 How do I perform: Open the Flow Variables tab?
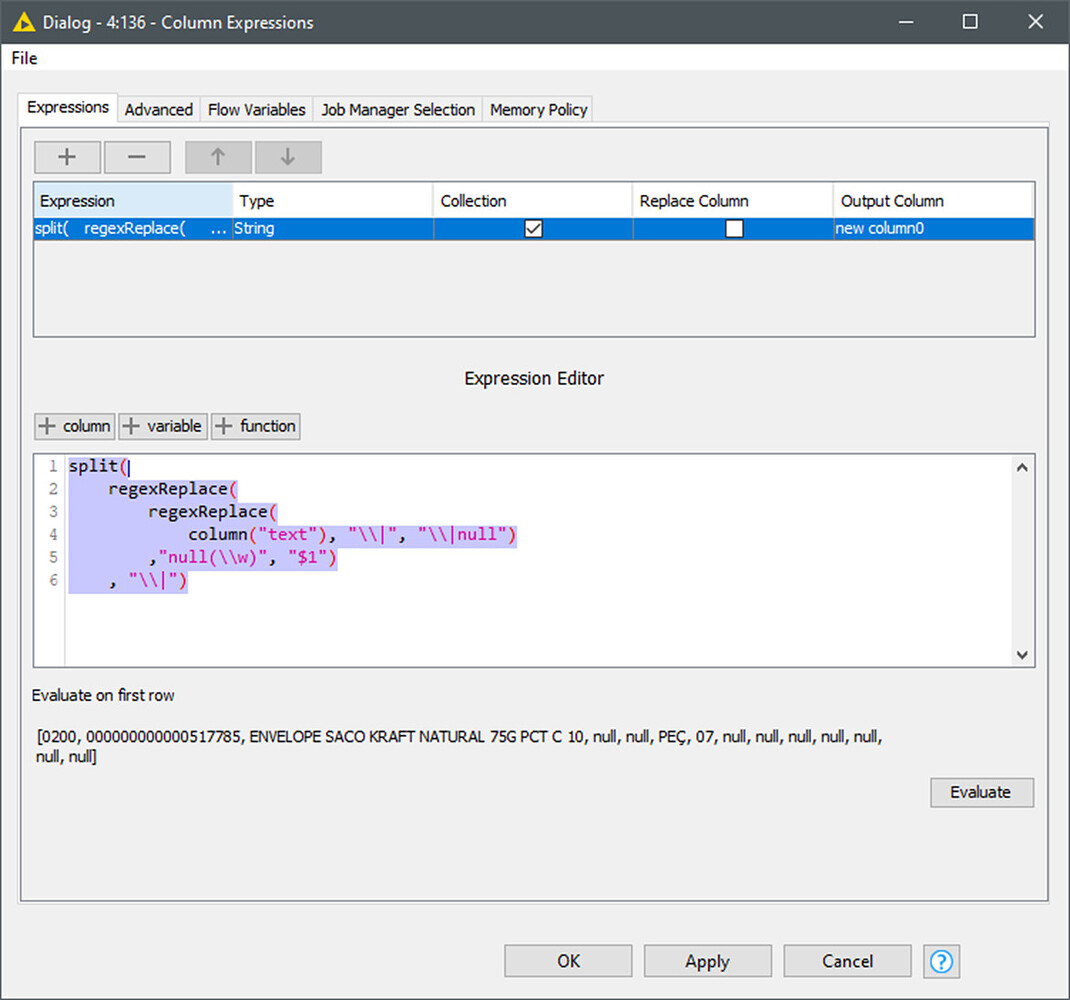(256, 109)
